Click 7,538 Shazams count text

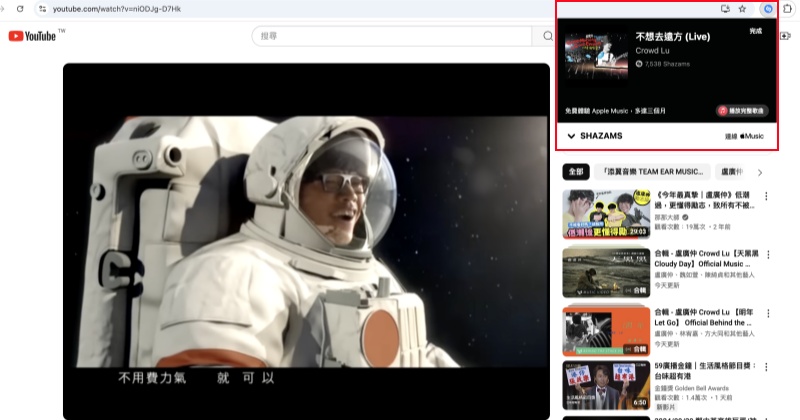(667, 64)
